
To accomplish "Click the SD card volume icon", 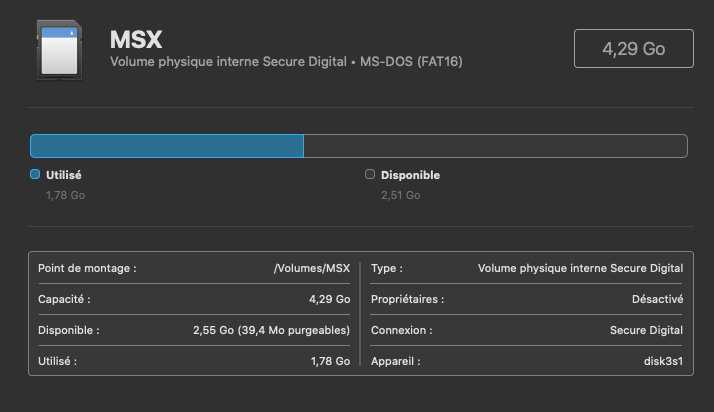I will [x=59, y=50].
